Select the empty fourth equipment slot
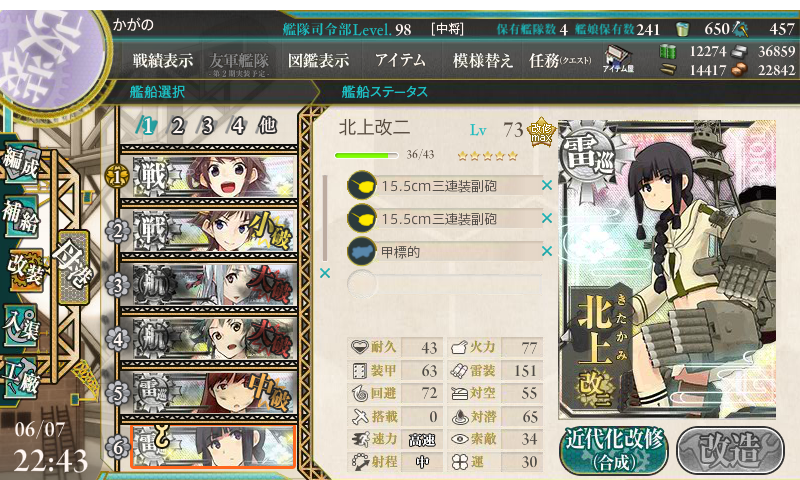 [x=444, y=284]
